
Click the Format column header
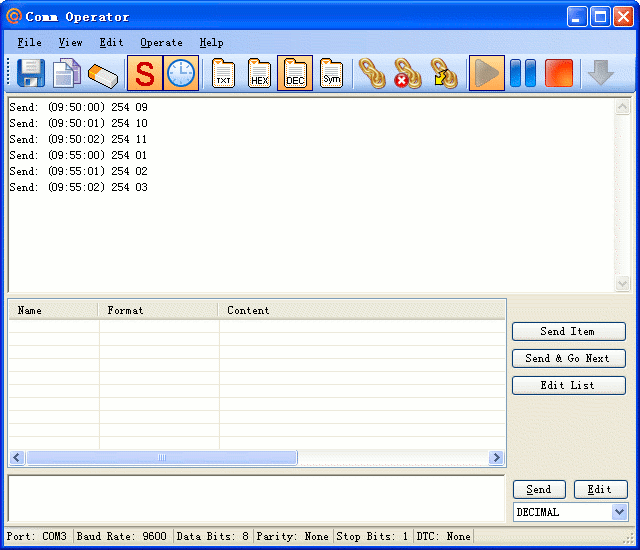click(158, 310)
